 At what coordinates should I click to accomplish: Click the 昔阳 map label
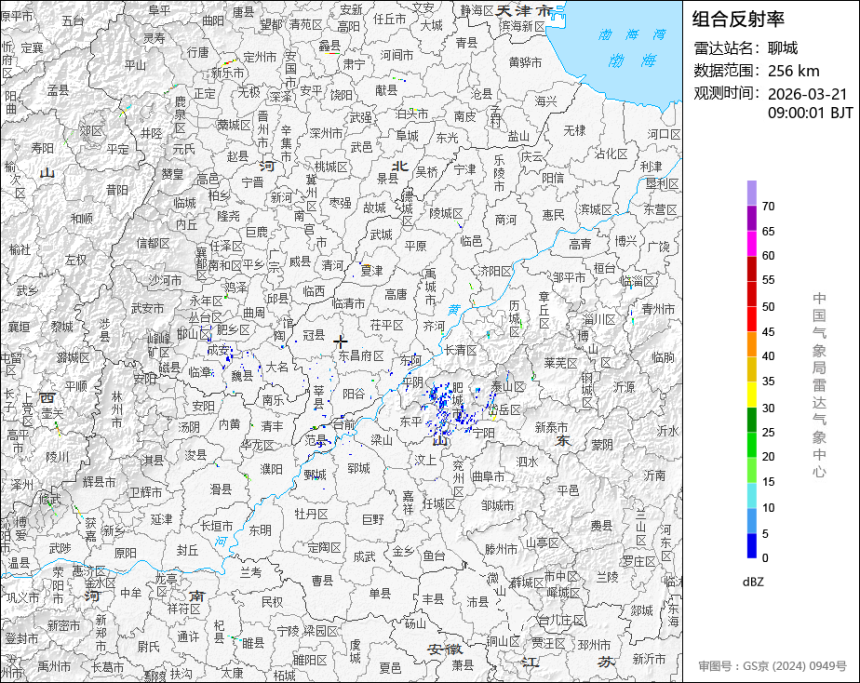[117, 190]
